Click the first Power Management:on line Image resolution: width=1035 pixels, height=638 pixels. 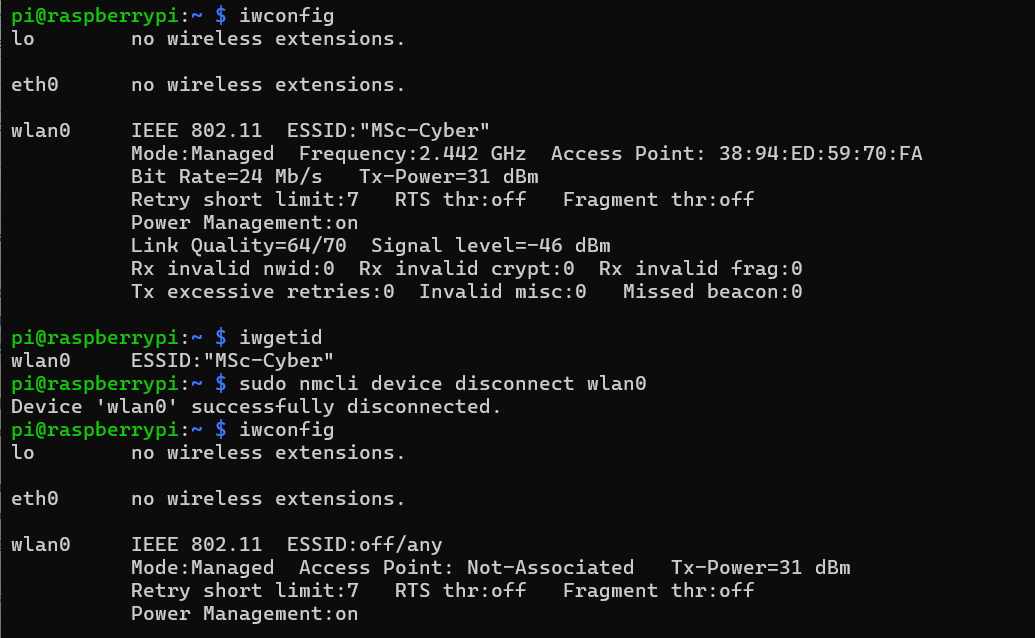pyautogui.click(x=244, y=222)
